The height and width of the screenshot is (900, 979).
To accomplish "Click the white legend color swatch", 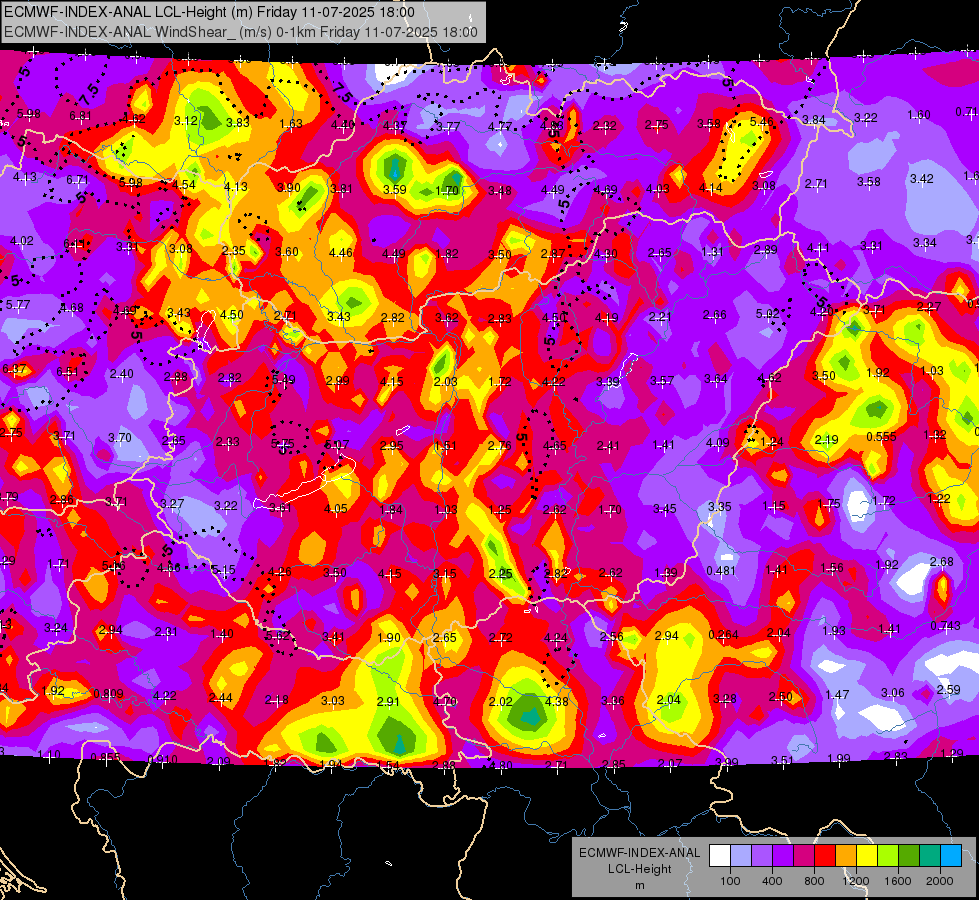I will [x=720, y=856].
